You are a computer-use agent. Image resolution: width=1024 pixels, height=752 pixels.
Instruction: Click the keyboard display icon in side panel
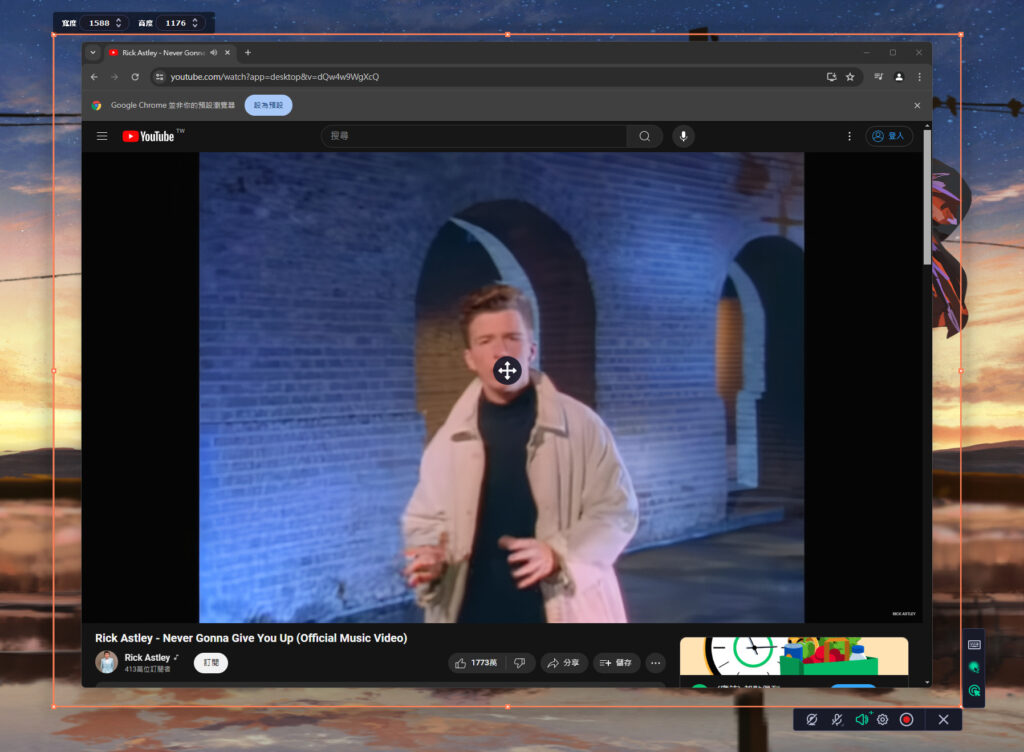point(974,644)
